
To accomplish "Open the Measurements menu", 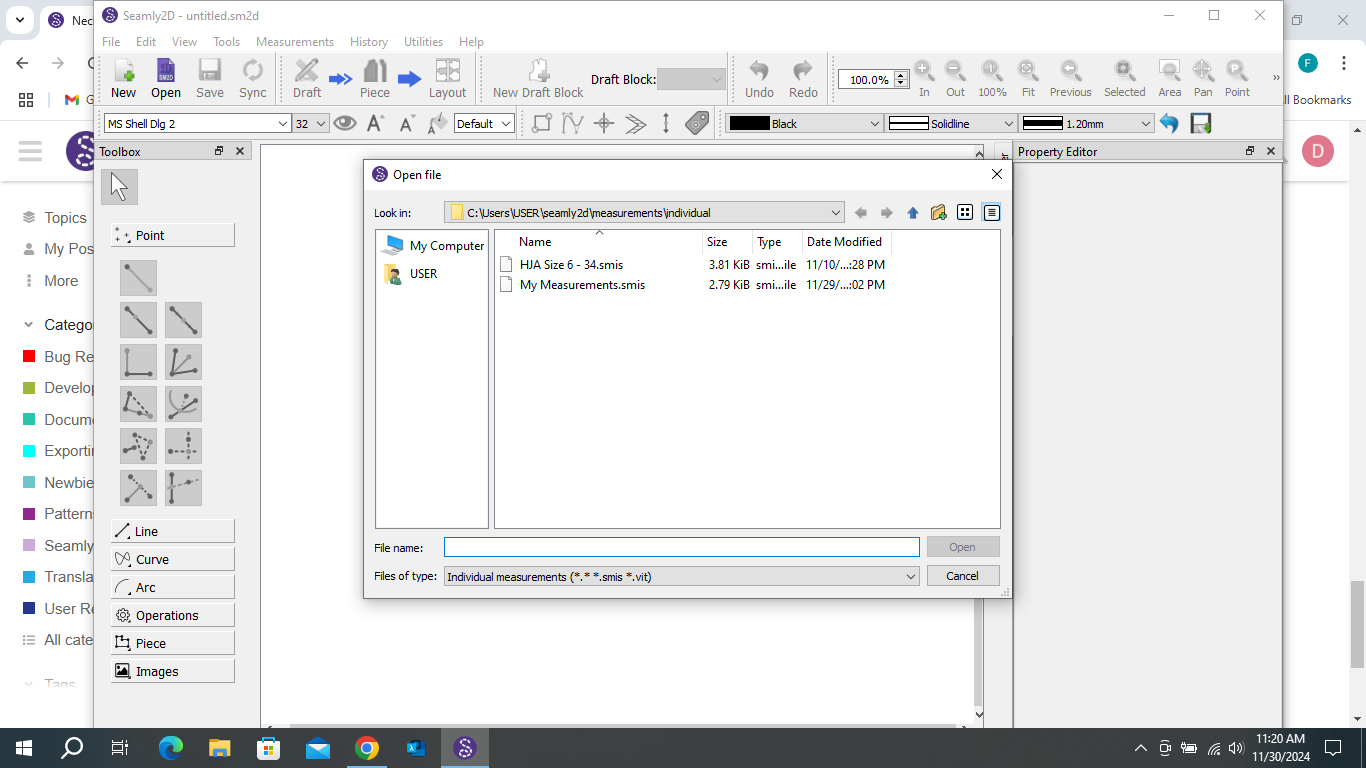I will [294, 42].
